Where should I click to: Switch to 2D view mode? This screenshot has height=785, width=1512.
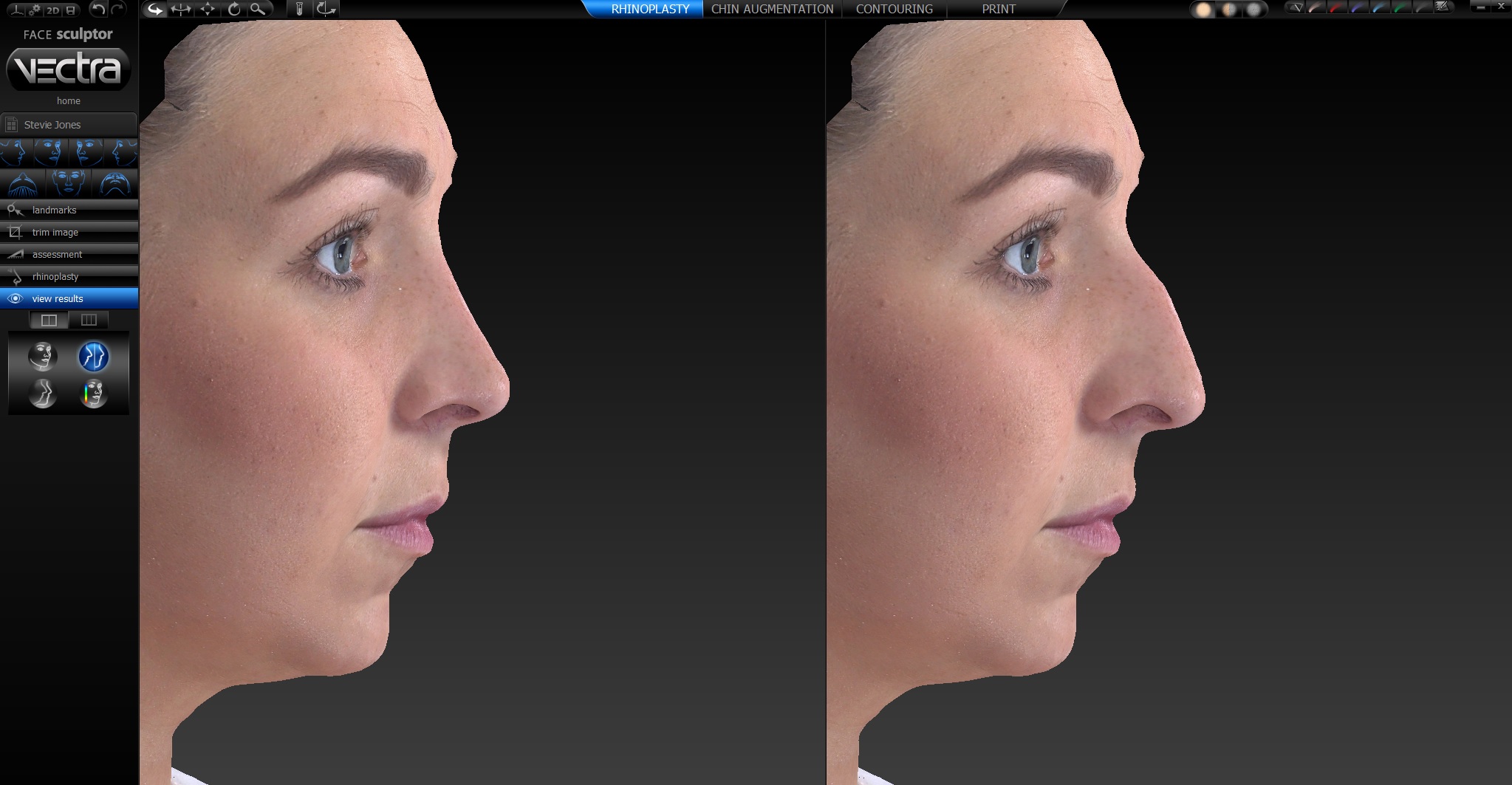52,10
